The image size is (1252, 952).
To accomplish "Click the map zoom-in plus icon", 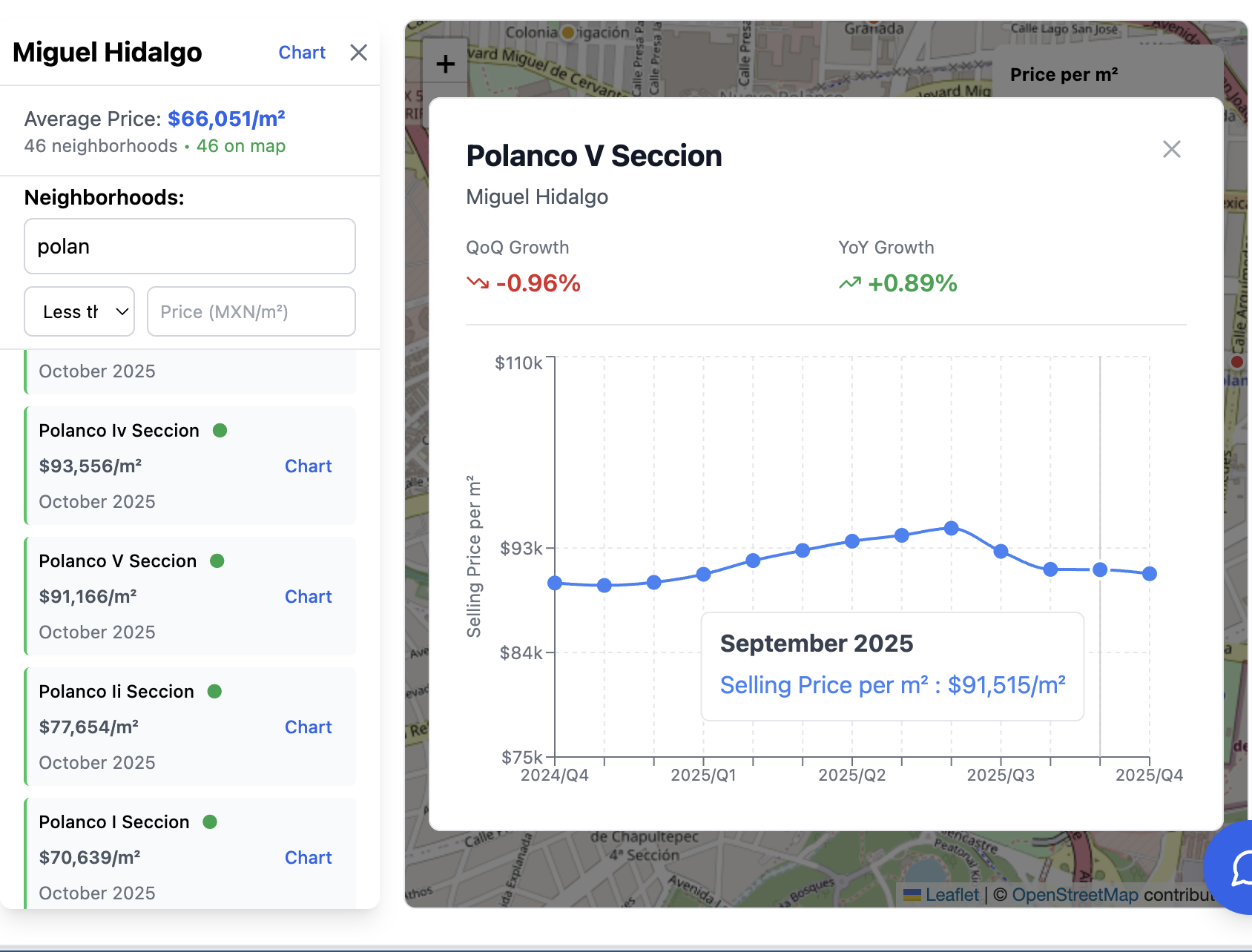I will [445, 62].
